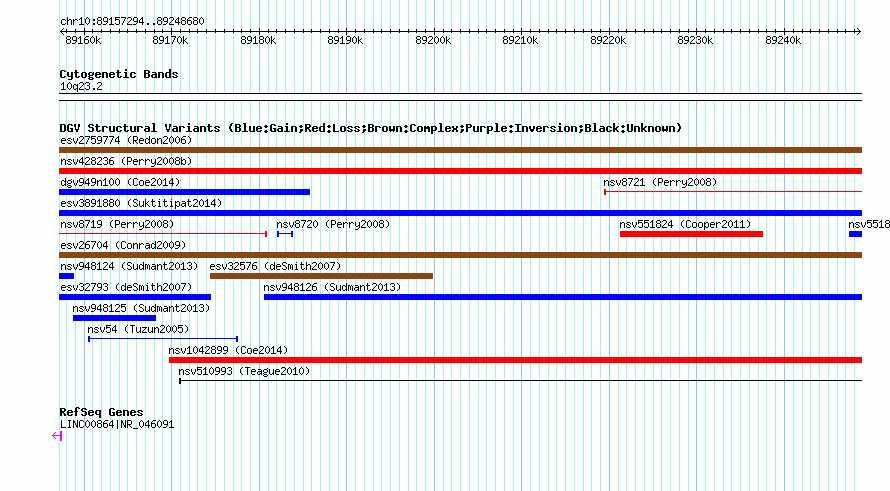890x491 pixels.
Task: Select the DGV Structural Variants track title
Action: click(x=371, y=128)
